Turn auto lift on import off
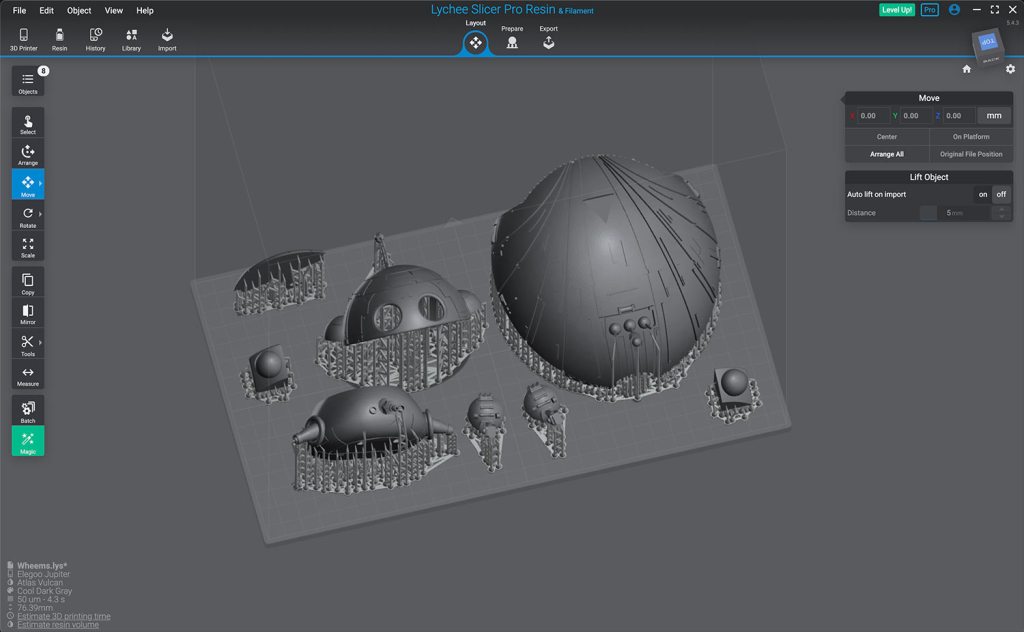The width and height of the screenshot is (1024, 632). 1001,194
